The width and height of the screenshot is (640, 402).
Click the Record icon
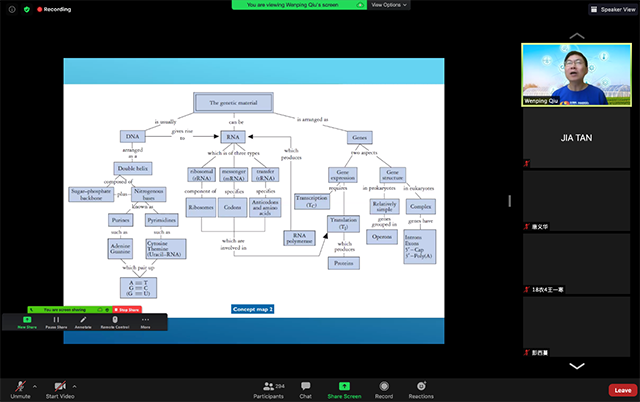(383, 388)
